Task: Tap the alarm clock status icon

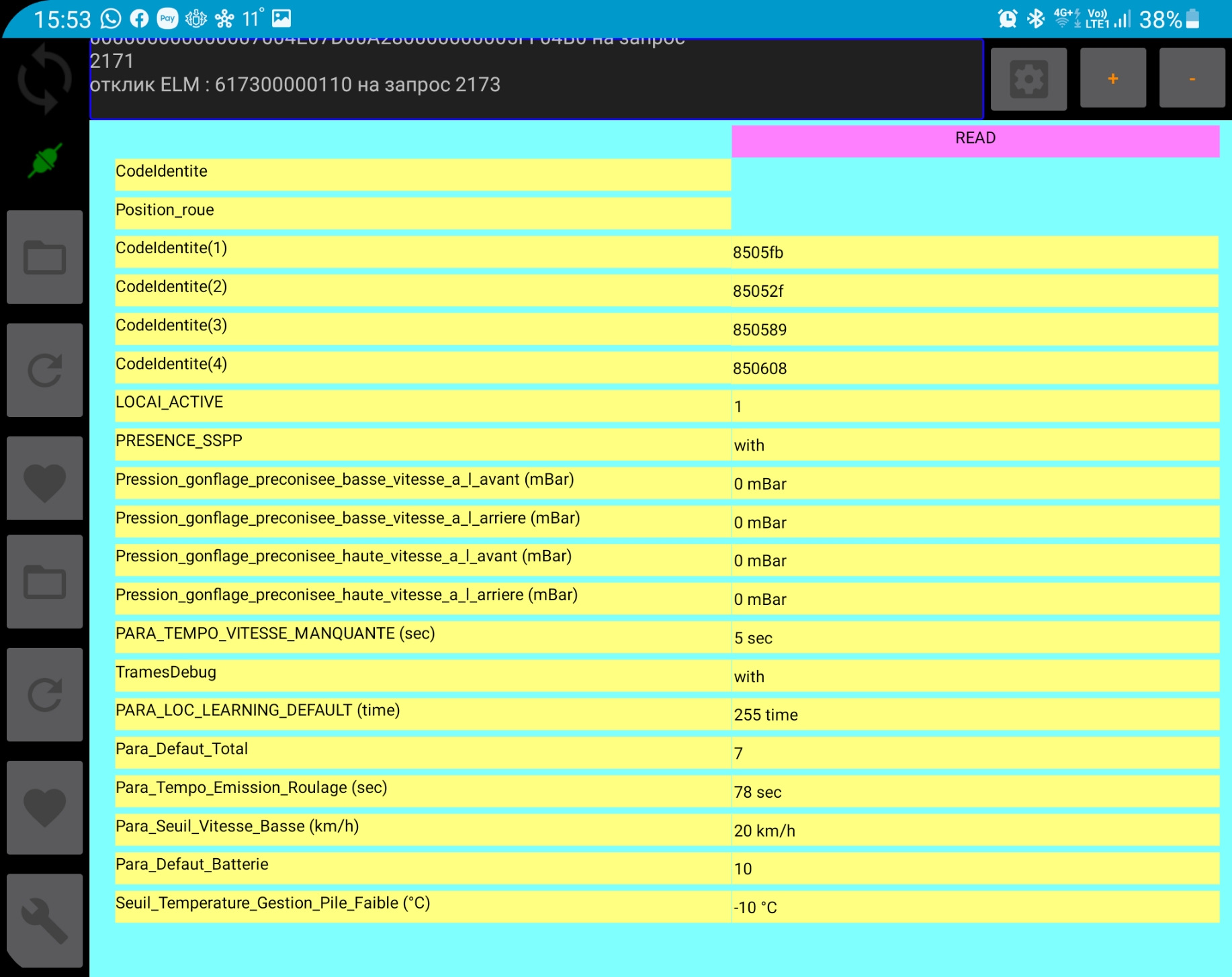Action: pyautogui.click(x=1007, y=19)
